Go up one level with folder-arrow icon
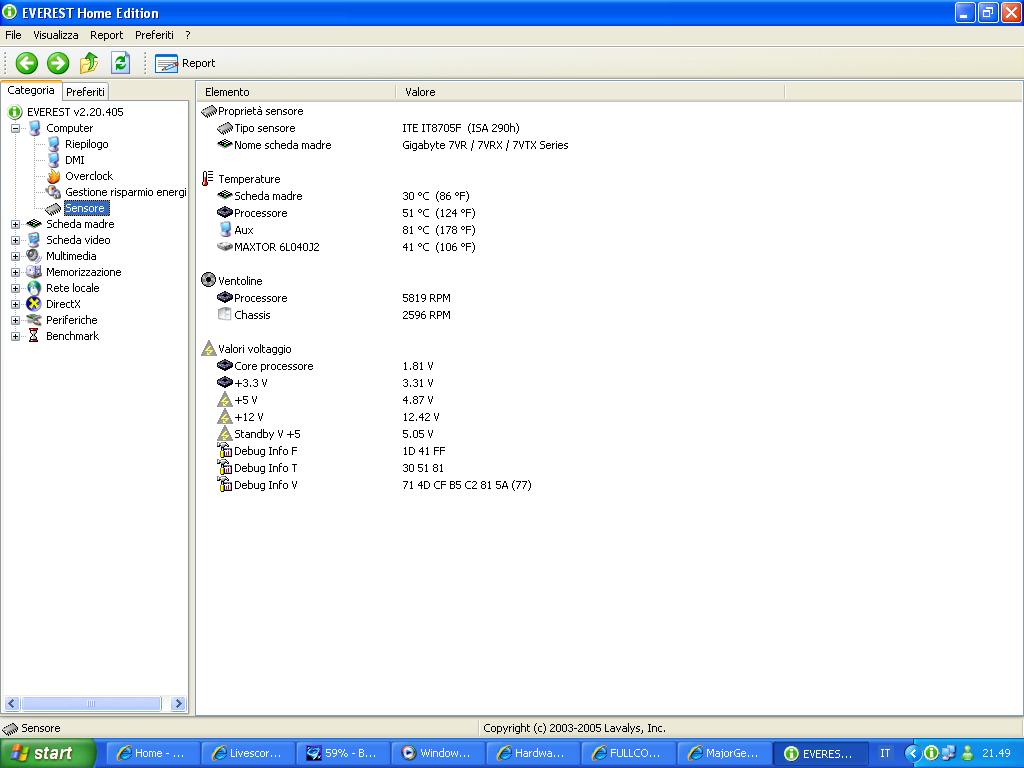This screenshot has width=1024, height=768. point(89,63)
